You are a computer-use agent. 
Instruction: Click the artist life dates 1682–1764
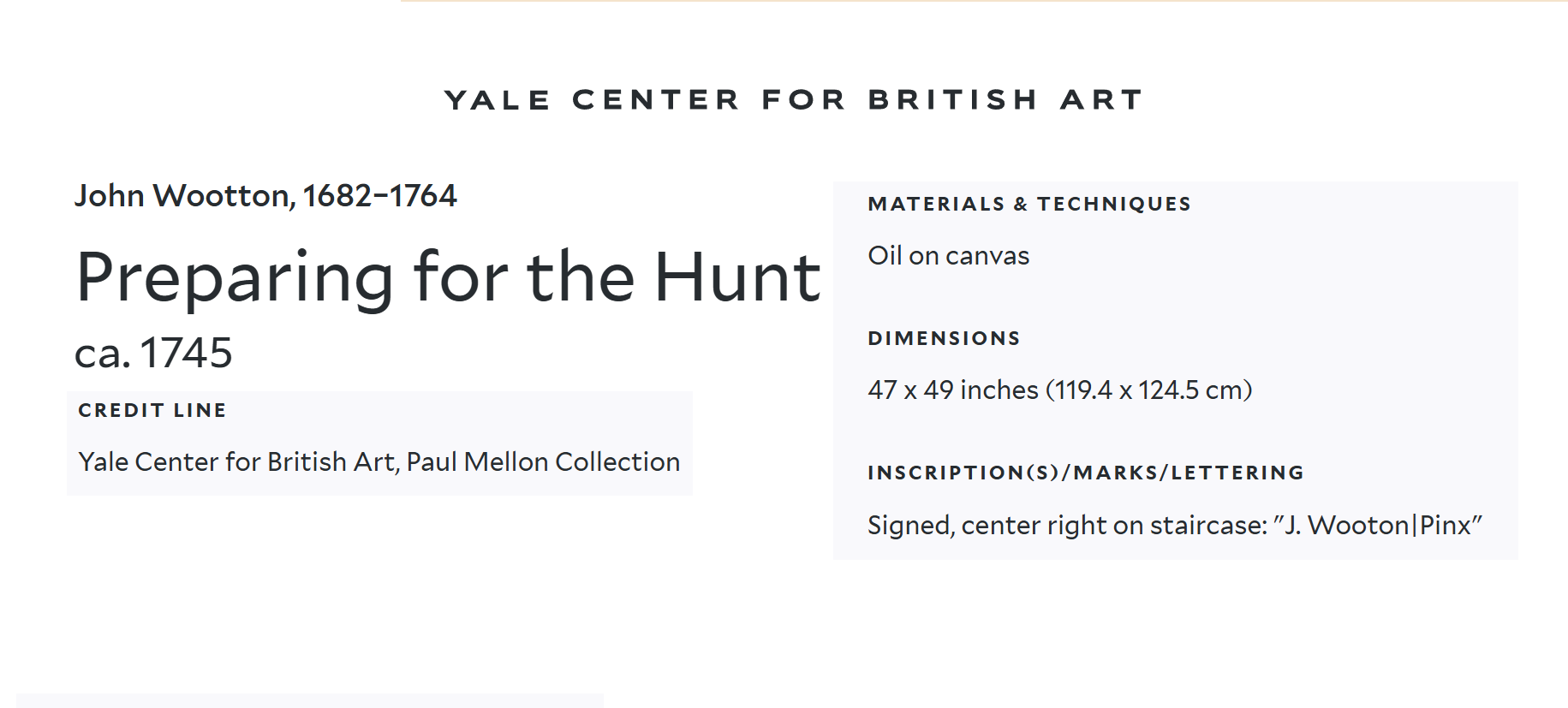pyautogui.click(x=379, y=196)
